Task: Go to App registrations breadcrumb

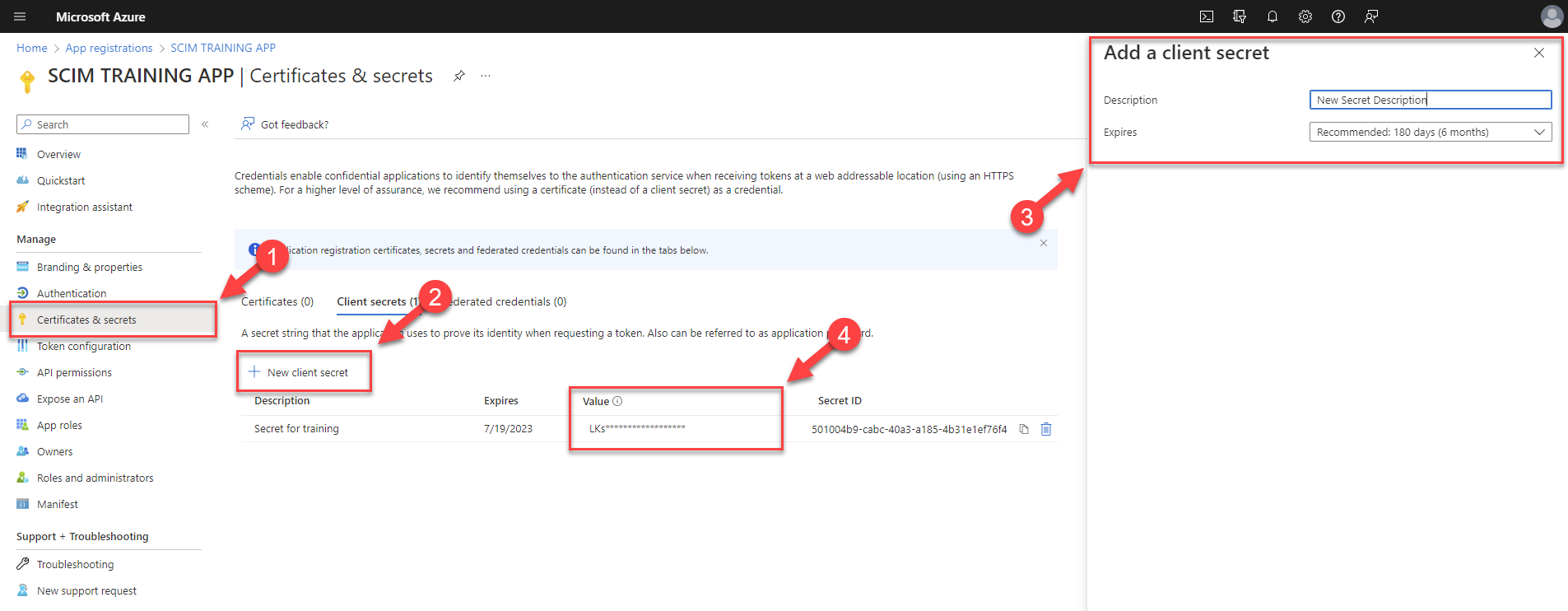Action: coord(109,48)
